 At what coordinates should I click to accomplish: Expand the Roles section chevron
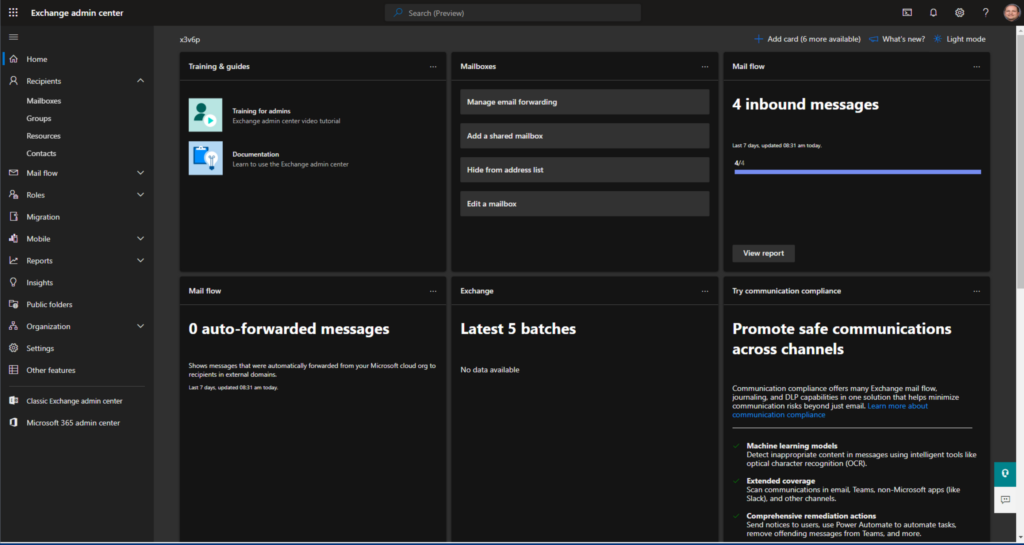click(x=140, y=195)
